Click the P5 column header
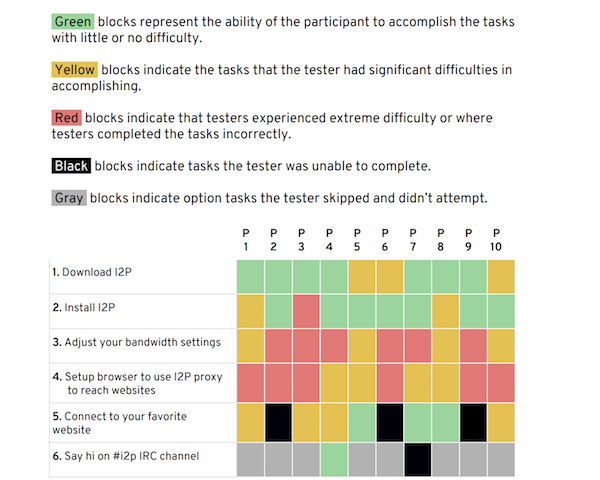The height and width of the screenshot is (480, 600). coord(357,239)
